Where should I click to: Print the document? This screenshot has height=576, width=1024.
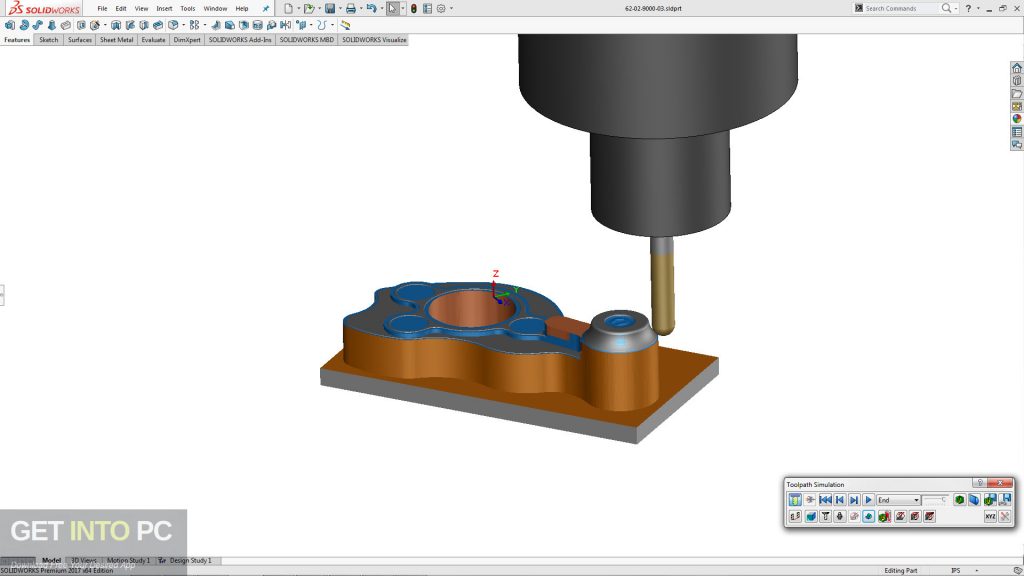351,8
